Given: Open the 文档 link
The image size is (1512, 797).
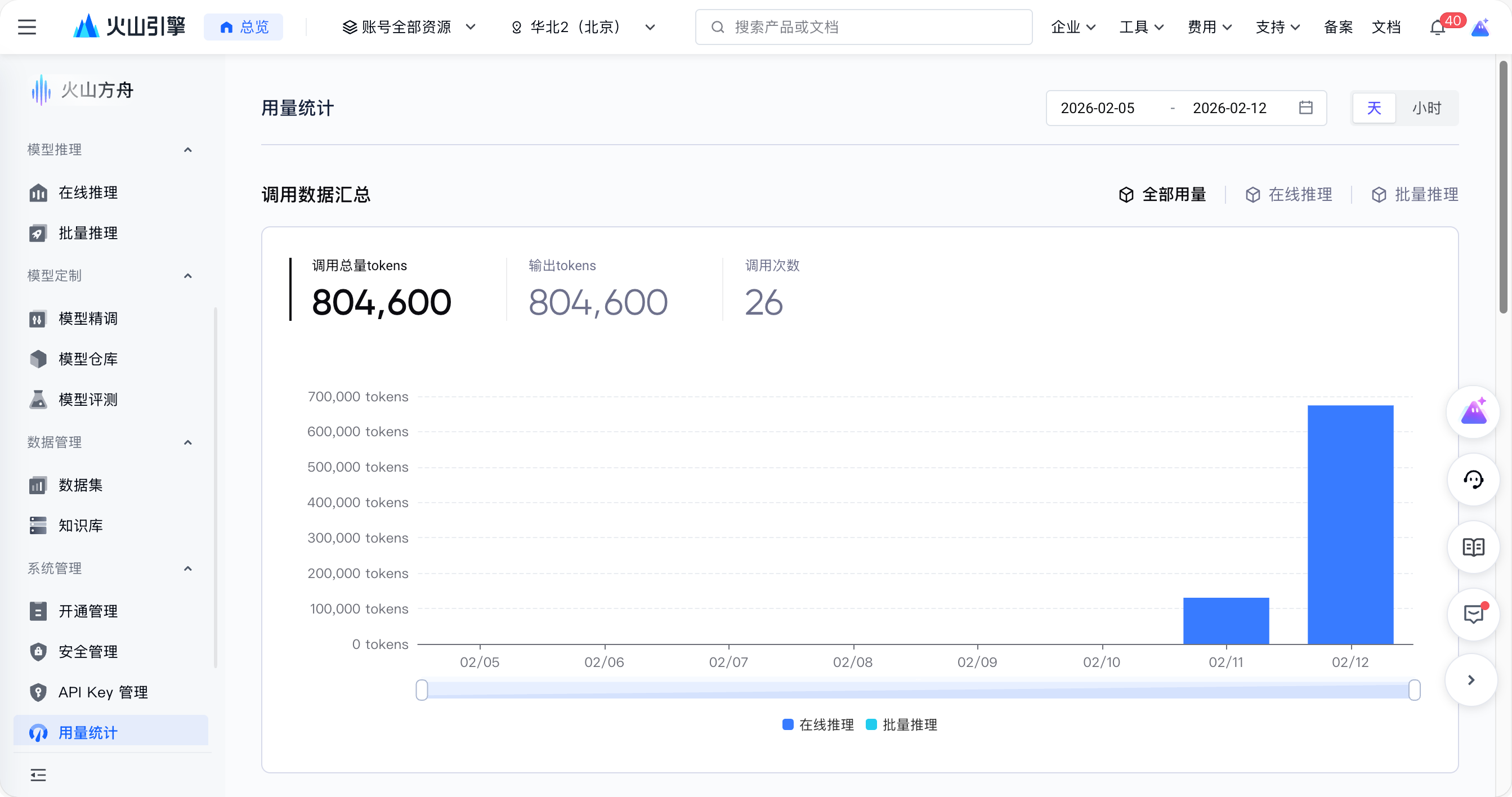Looking at the screenshot, I should tap(1386, 27).
